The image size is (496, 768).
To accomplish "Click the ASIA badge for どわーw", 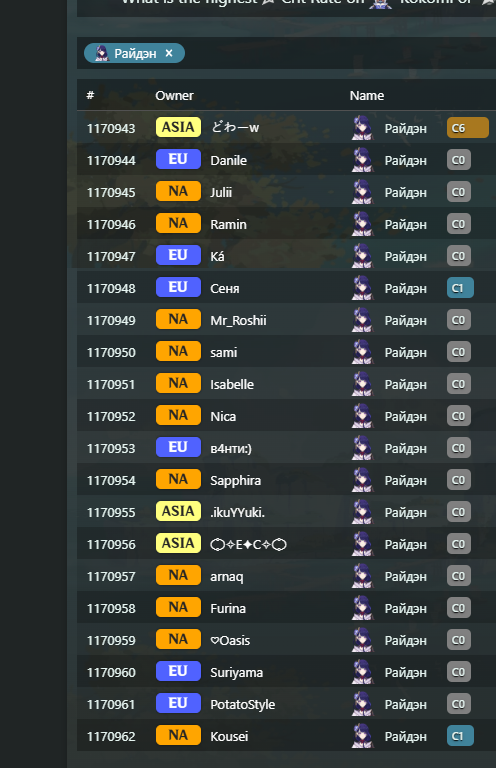I will click(x=178, y=127).
